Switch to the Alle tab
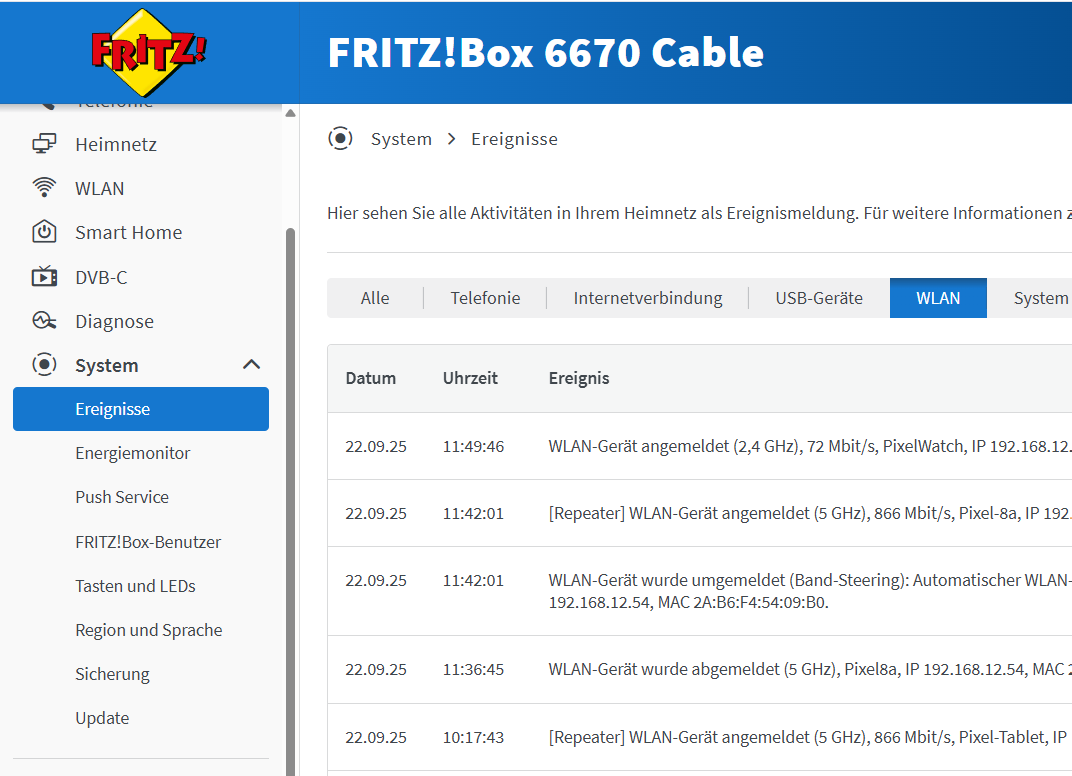The height and width of the screenshot is (776, 1072). tap(375, 298)
